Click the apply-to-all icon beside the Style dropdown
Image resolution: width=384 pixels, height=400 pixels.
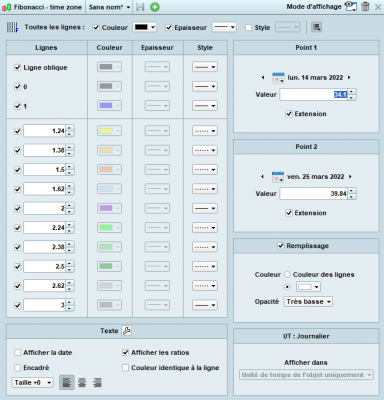[316, 27]
